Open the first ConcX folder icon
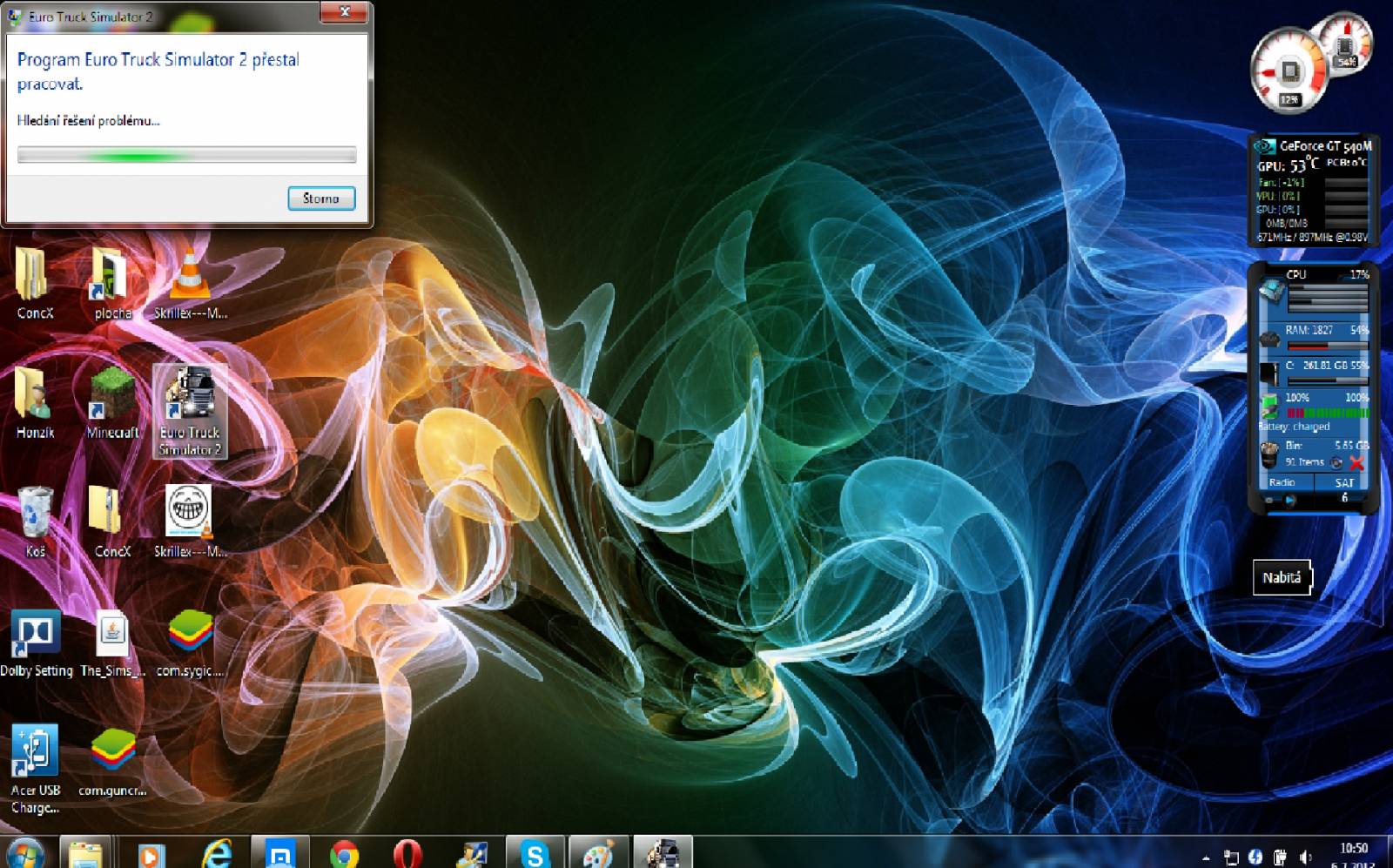The image size is (1393, 868). [x=34, y=283]
